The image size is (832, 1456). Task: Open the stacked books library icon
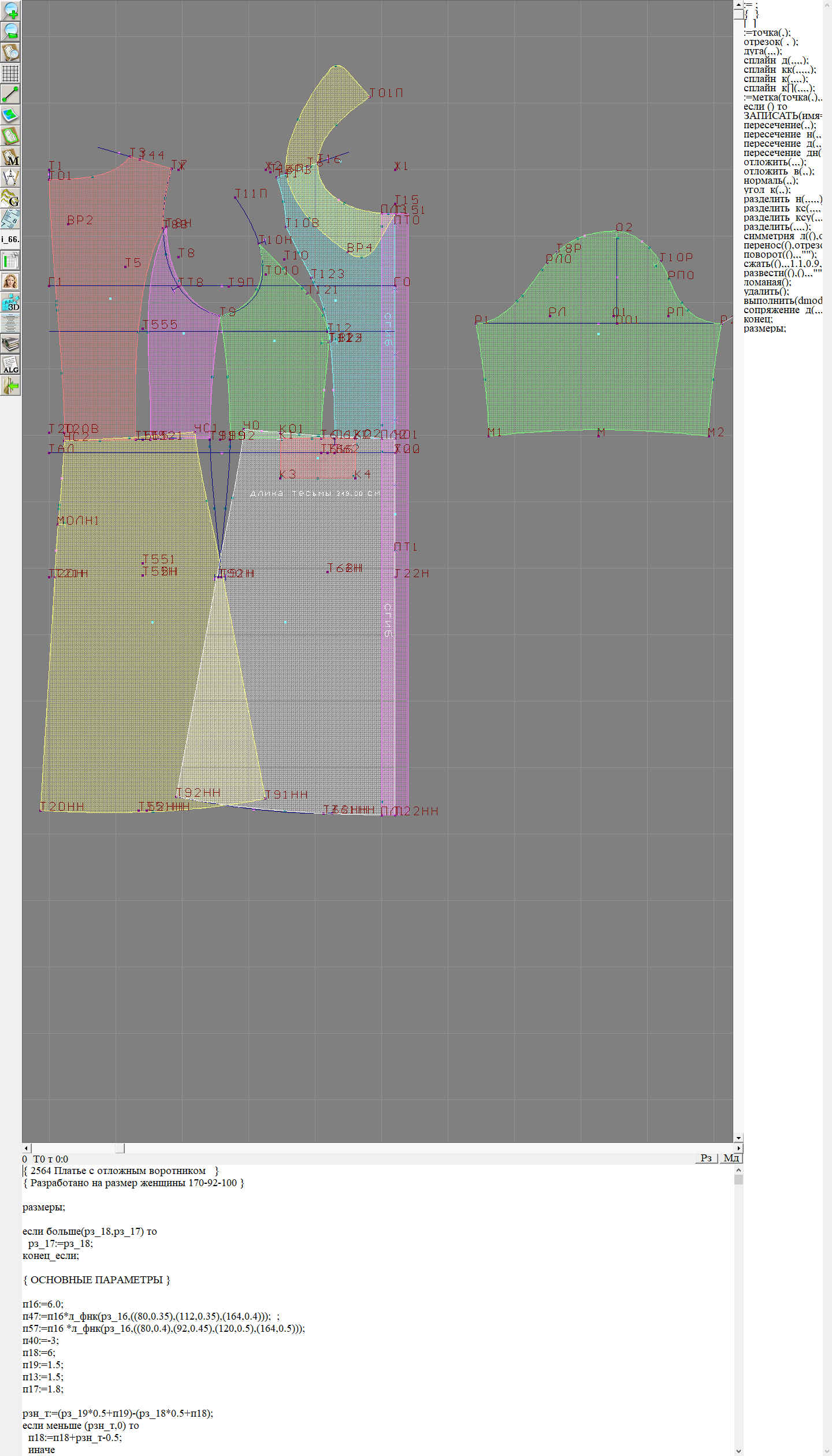tap(10, 344)
